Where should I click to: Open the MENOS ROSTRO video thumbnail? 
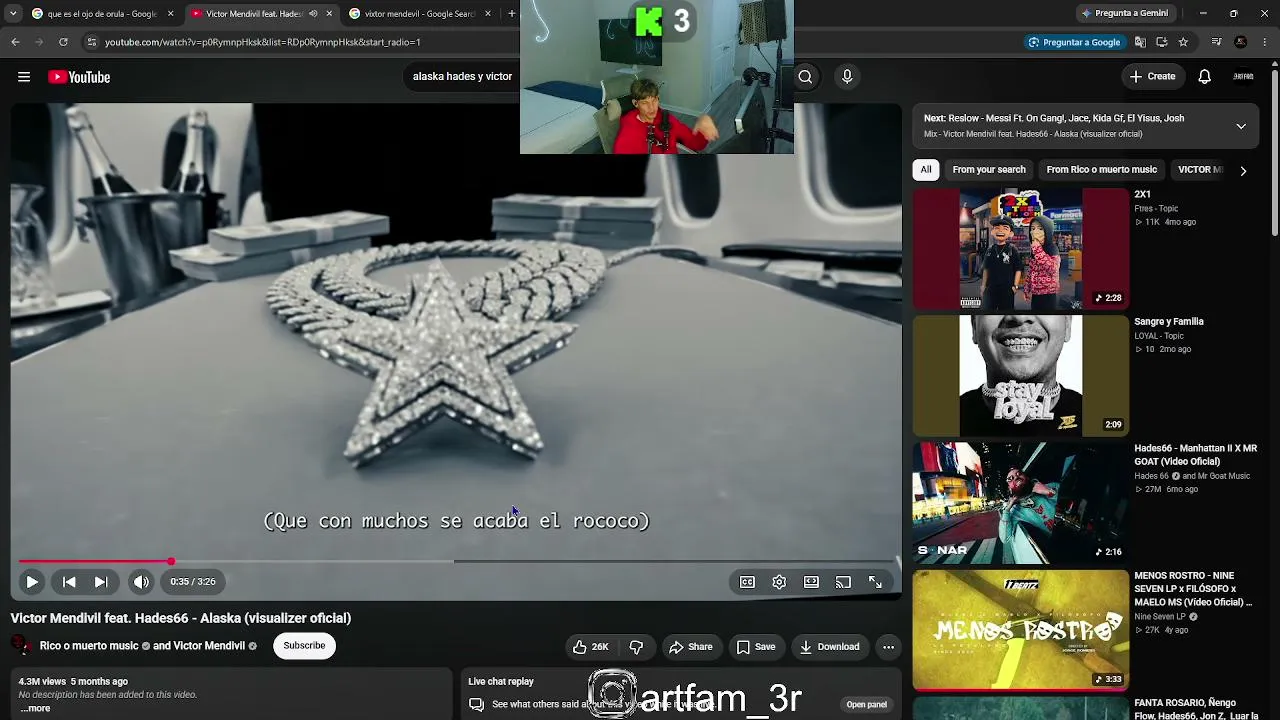(x=1020, y=630)
